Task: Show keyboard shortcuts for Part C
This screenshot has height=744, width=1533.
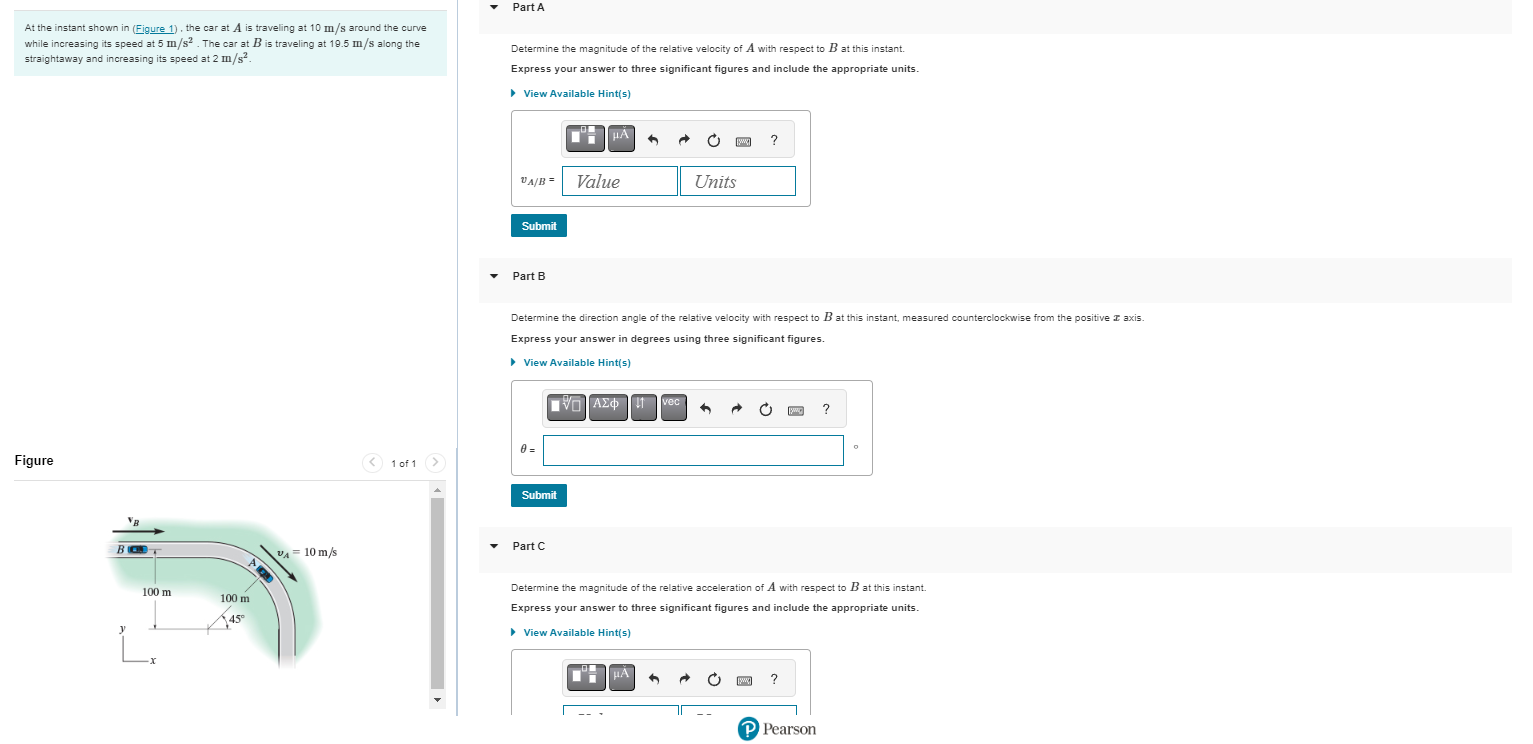Action: [743, 680]
